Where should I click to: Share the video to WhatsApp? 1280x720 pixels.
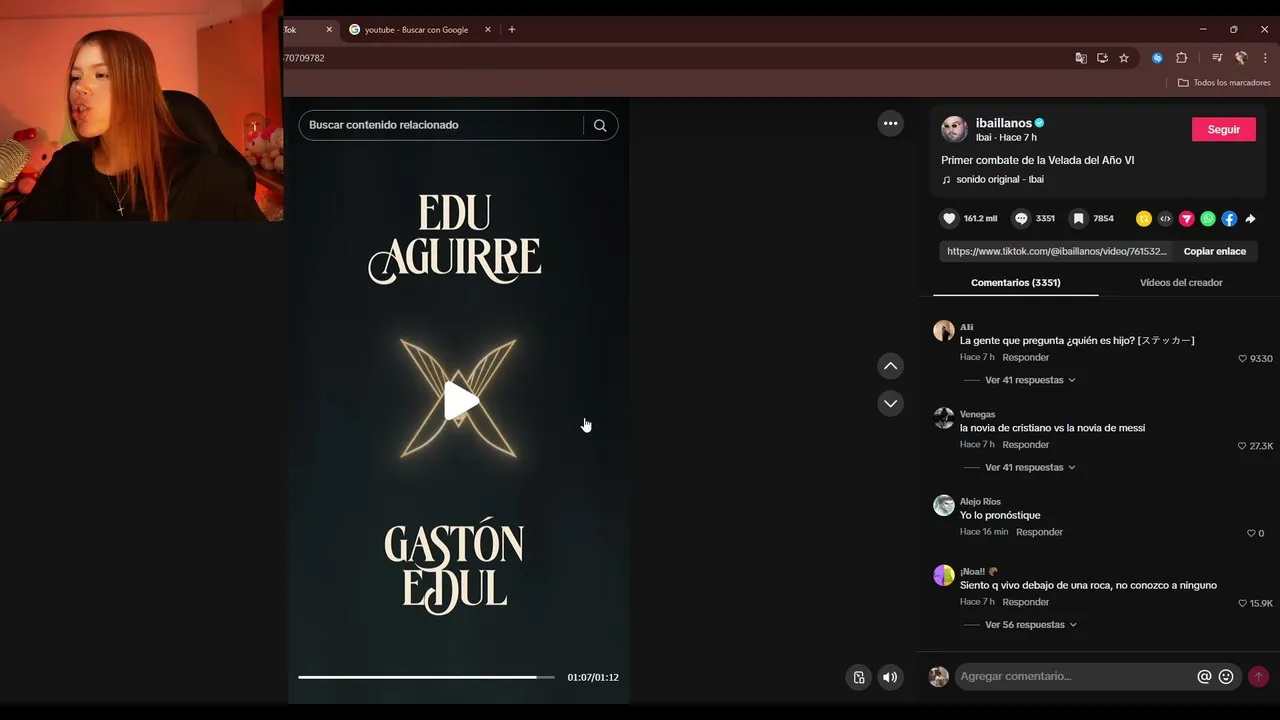(1208, 218)
